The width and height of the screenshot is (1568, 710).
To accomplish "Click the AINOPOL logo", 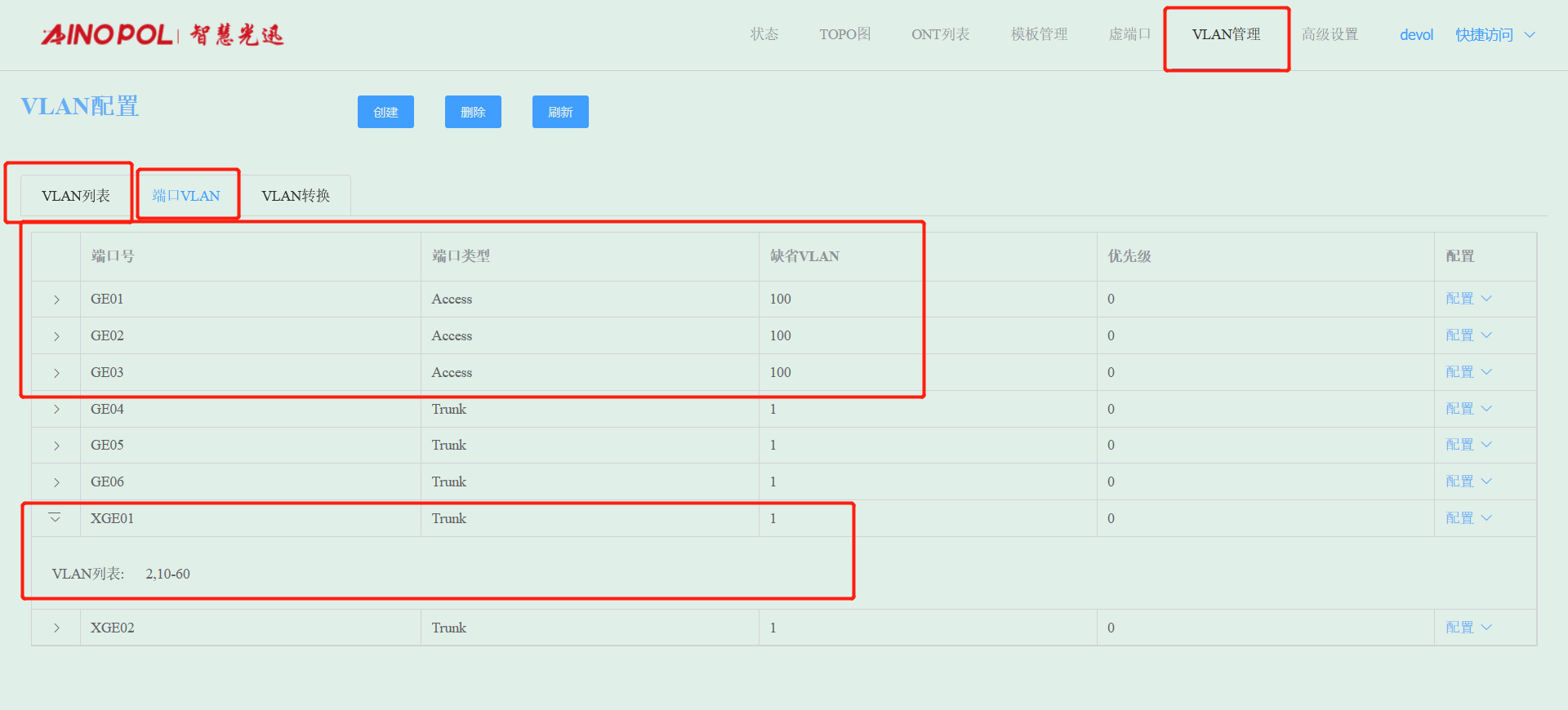I will [162, 34].
